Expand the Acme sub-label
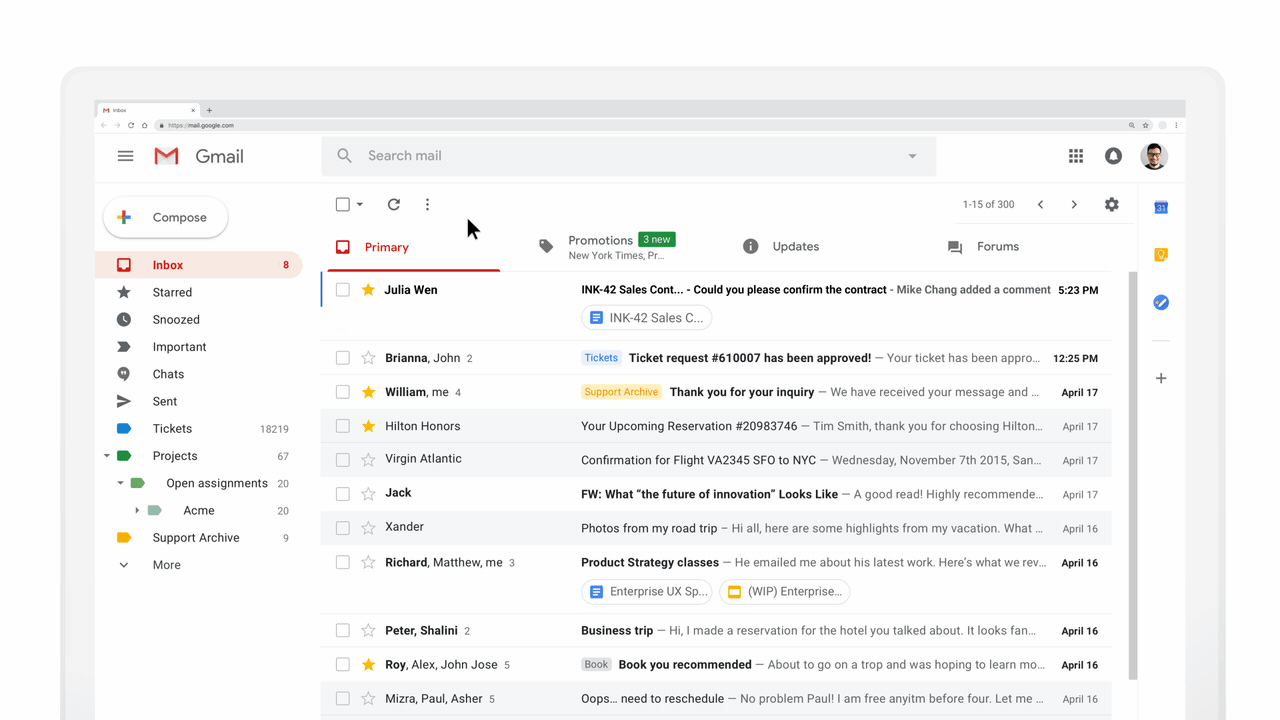The width and height of the screenshot is (1280, 720). [x=139, y=510]
